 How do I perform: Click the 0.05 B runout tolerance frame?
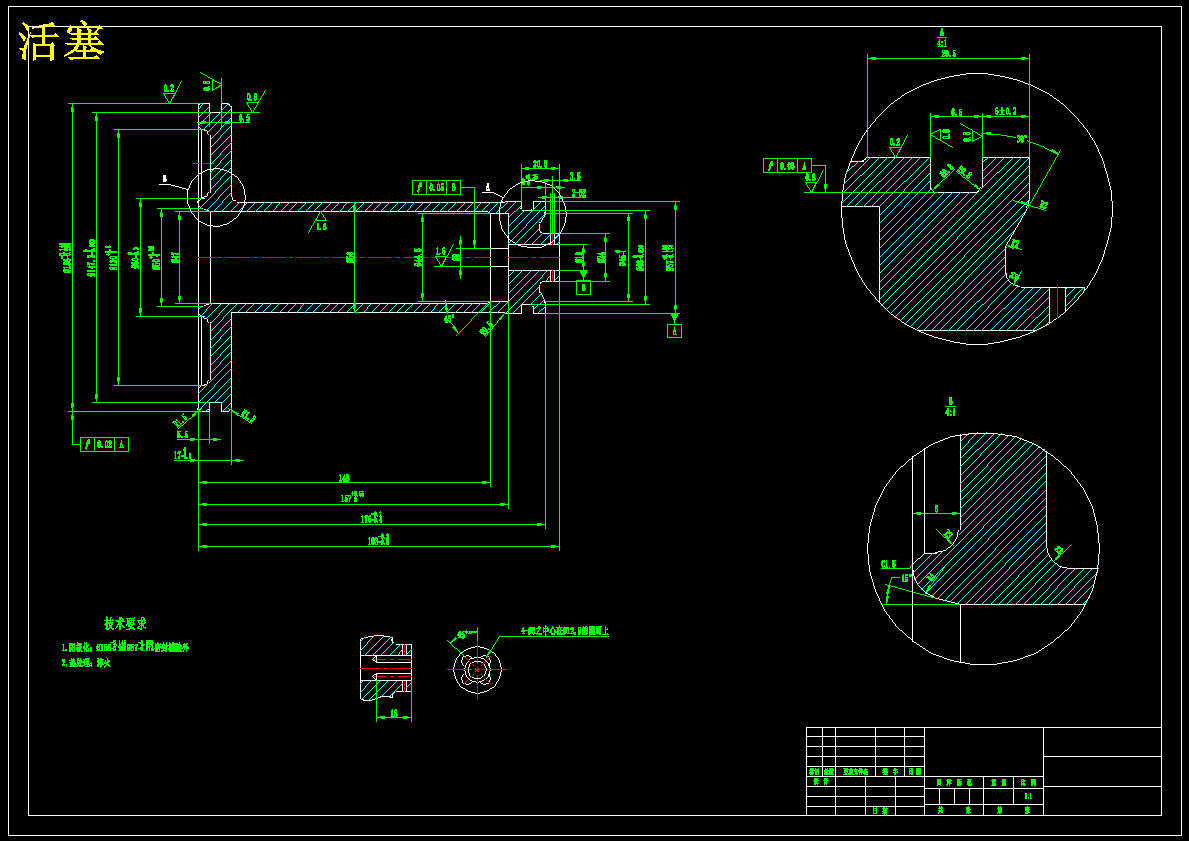pos(436,187)
